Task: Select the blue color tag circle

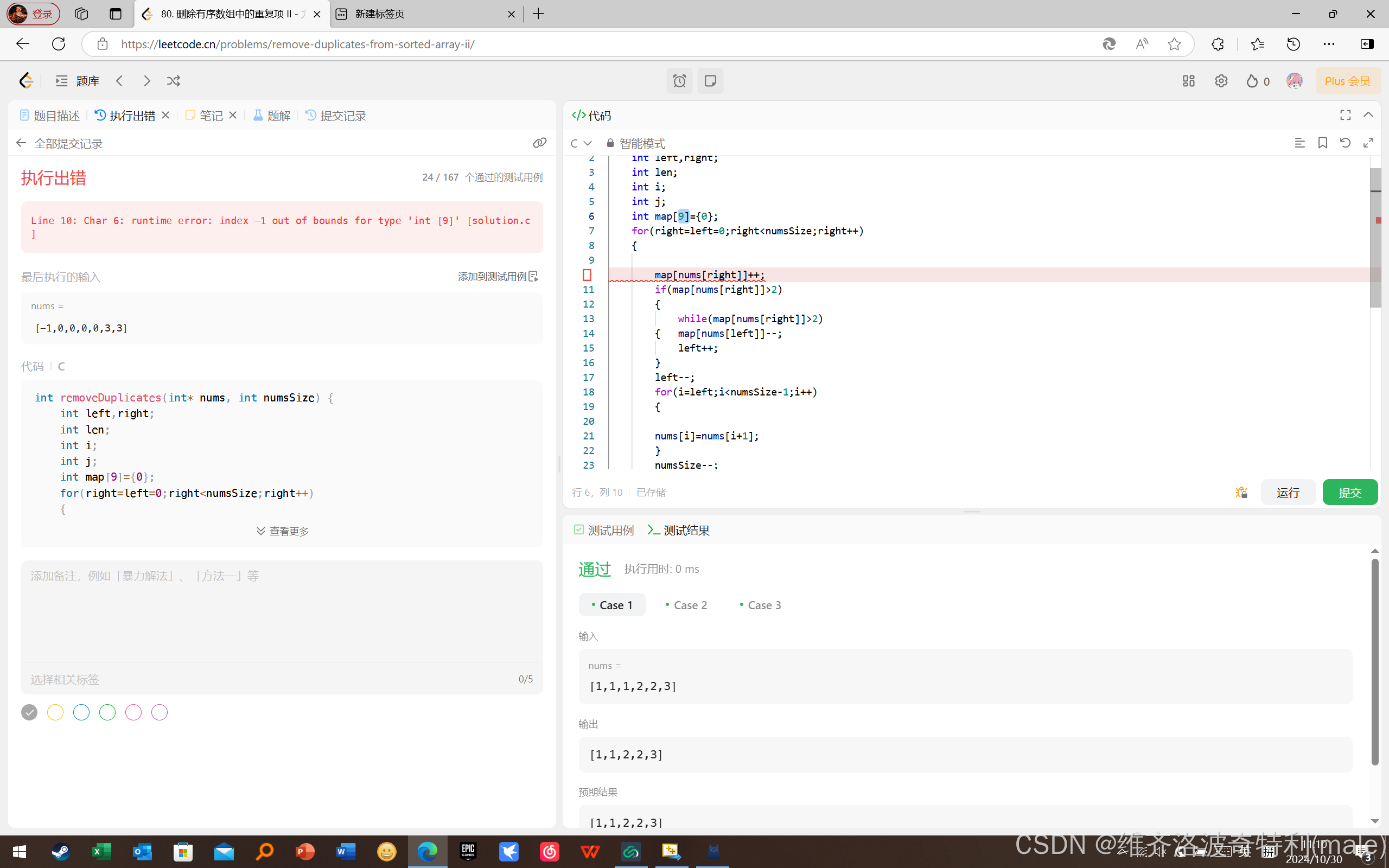Action: (81, 712)
